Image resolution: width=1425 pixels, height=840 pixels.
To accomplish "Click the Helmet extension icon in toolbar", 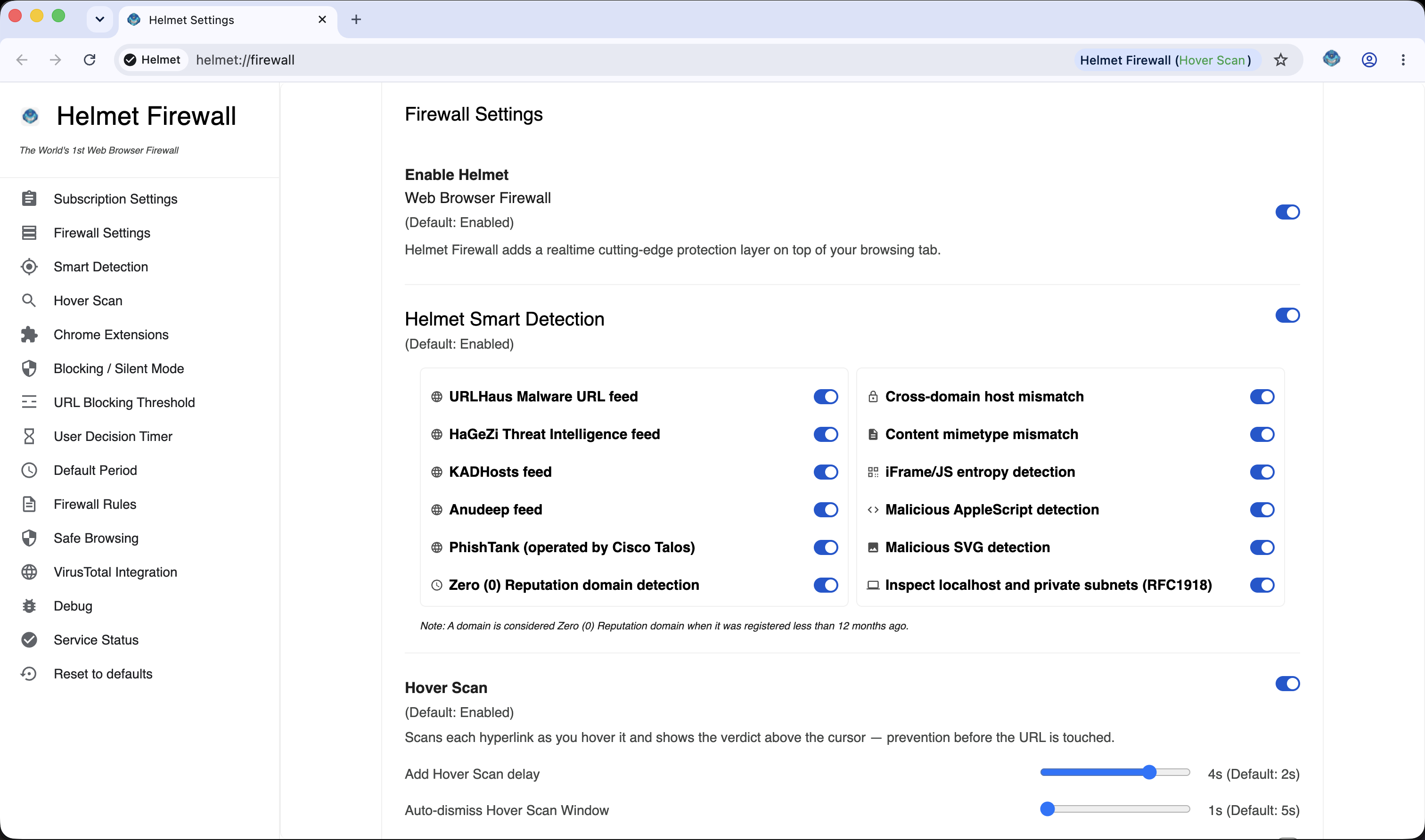I will pos(1331,58).
